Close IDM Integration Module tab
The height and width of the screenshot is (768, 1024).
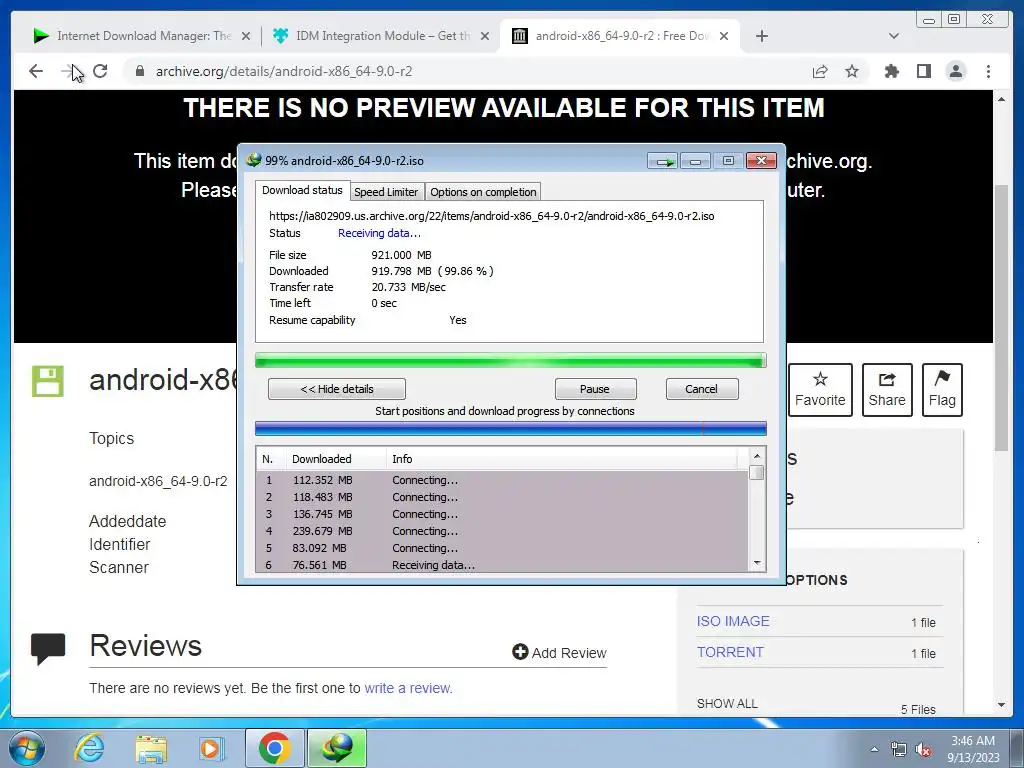[x=485, y=36]
